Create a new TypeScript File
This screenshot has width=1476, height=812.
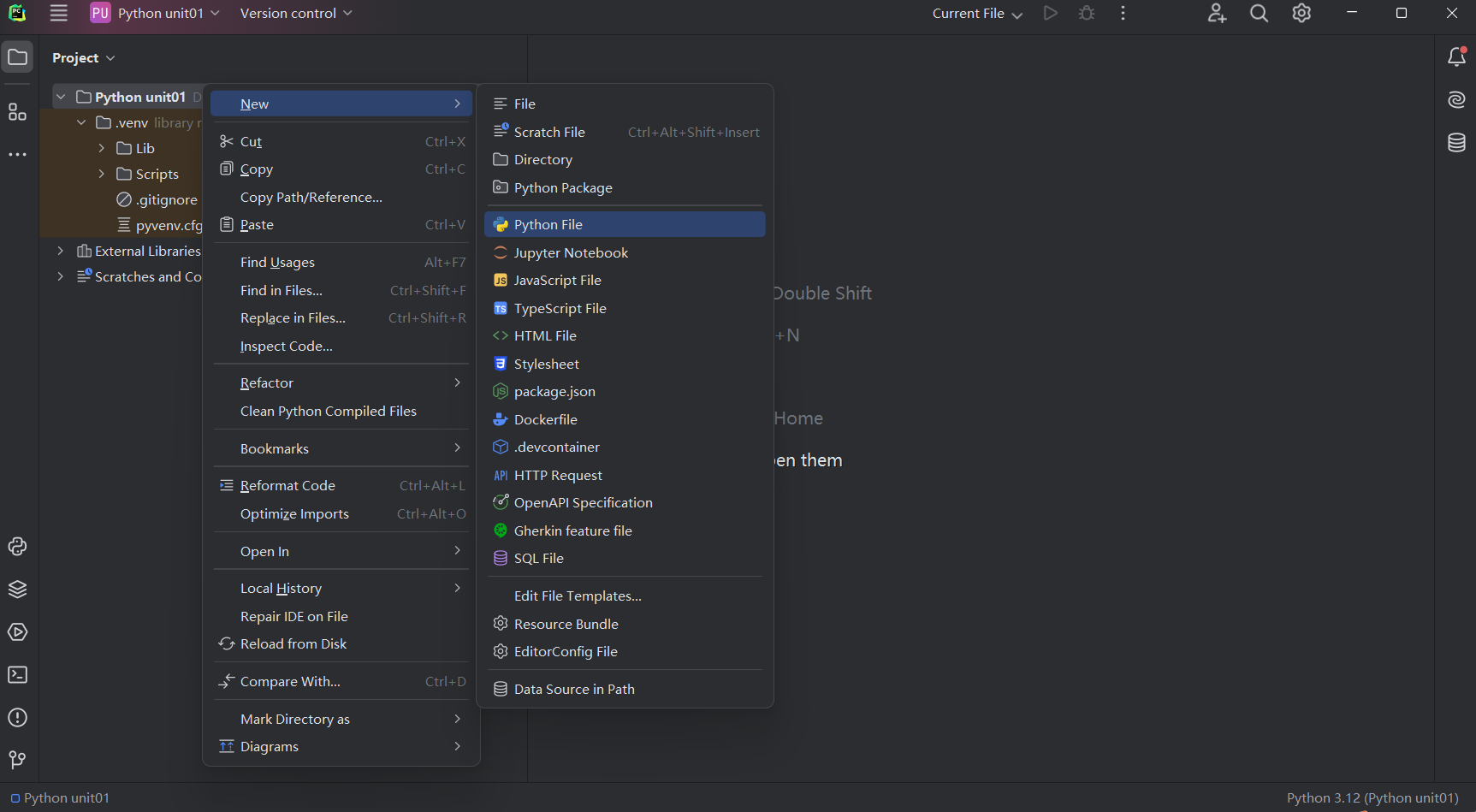(x=625, y=308)
